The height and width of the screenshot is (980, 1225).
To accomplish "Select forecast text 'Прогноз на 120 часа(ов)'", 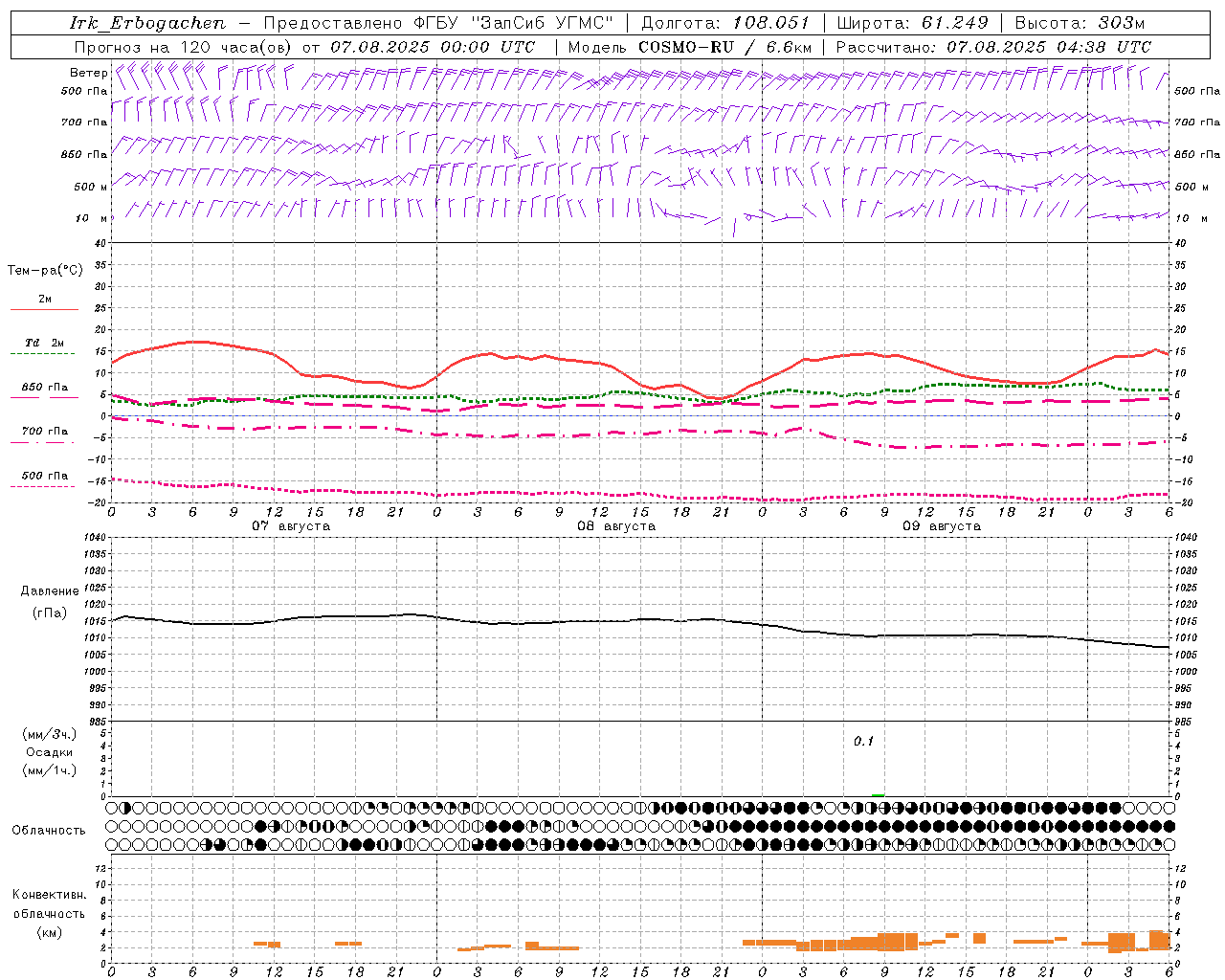I will pyautogui.click(x=185, y=47).
